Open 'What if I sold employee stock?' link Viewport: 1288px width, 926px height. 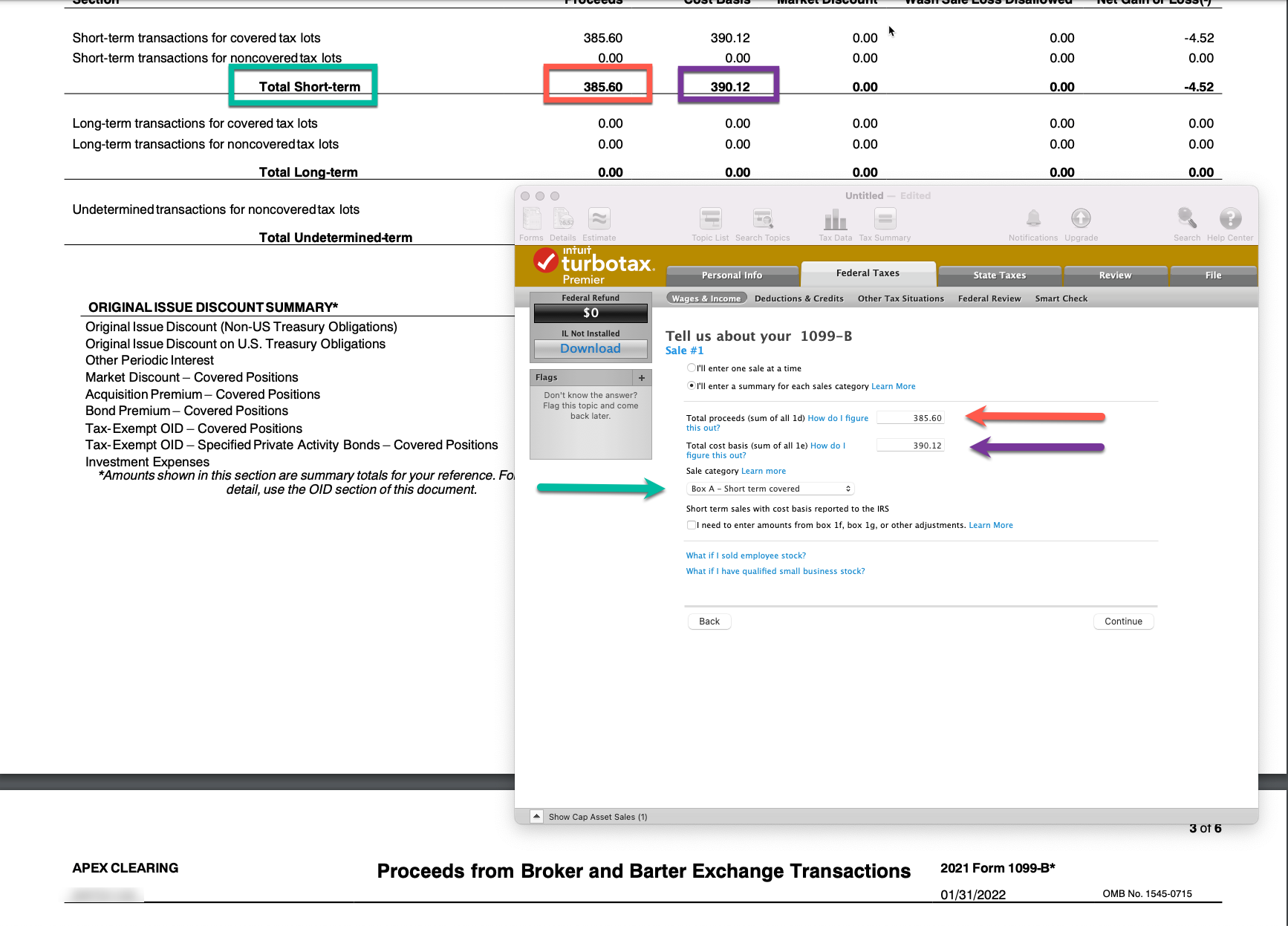(745, 555)
